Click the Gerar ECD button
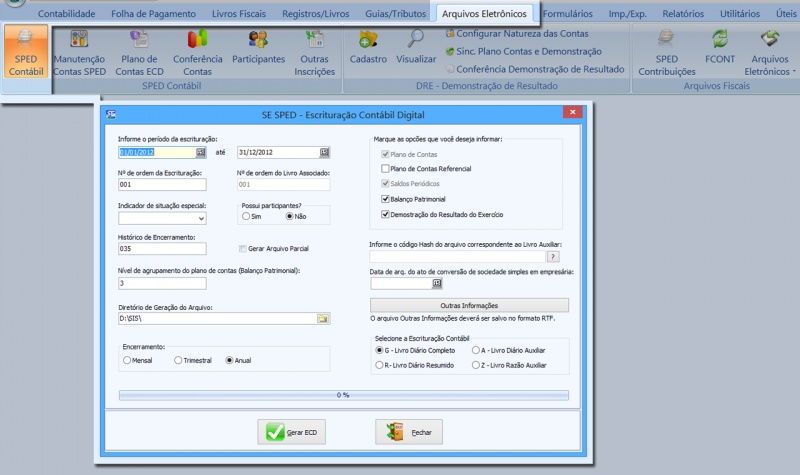The image size is (800, 475). [297, 432]
